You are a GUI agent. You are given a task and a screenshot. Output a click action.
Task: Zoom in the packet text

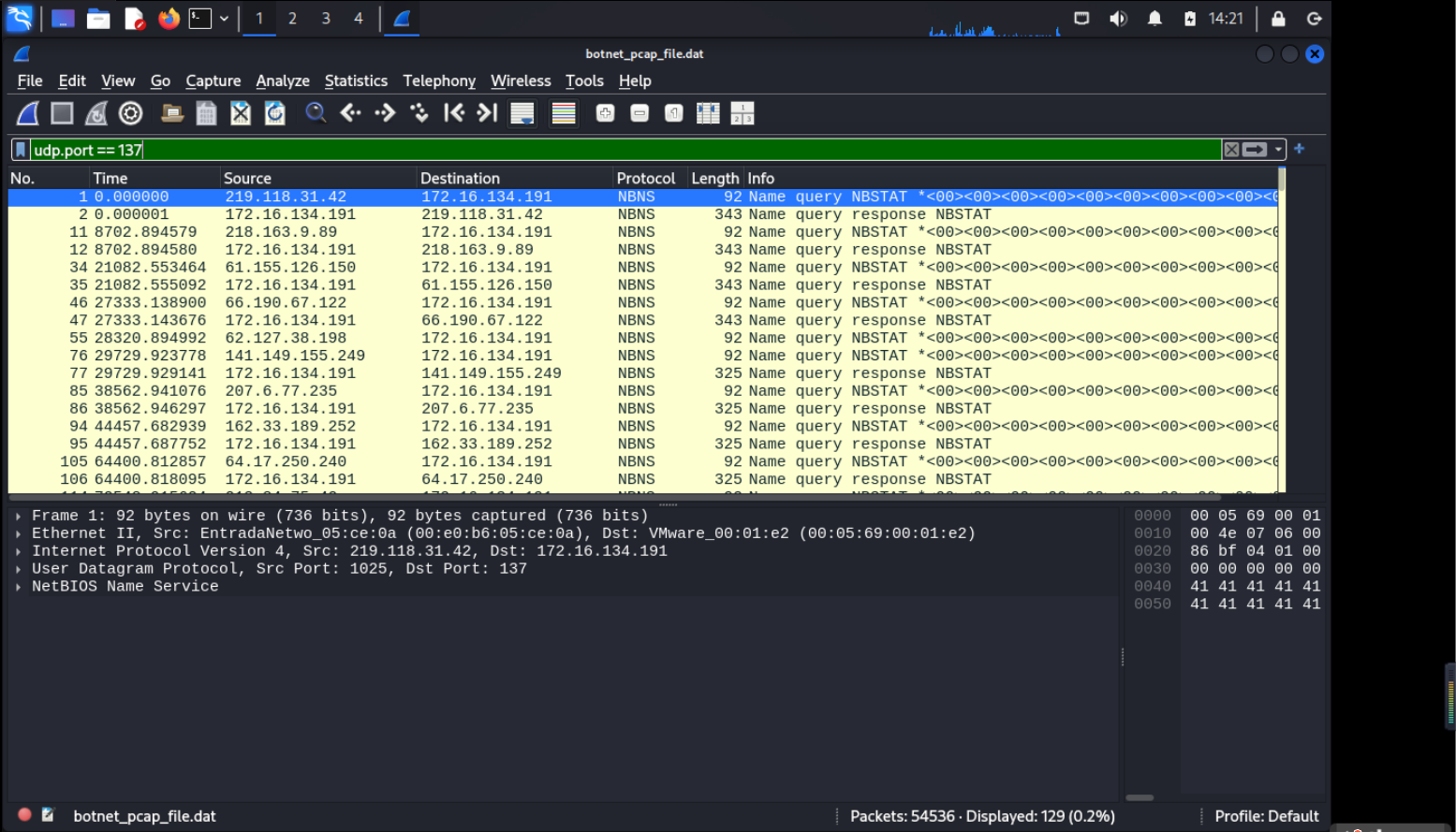tap(605, 113)
